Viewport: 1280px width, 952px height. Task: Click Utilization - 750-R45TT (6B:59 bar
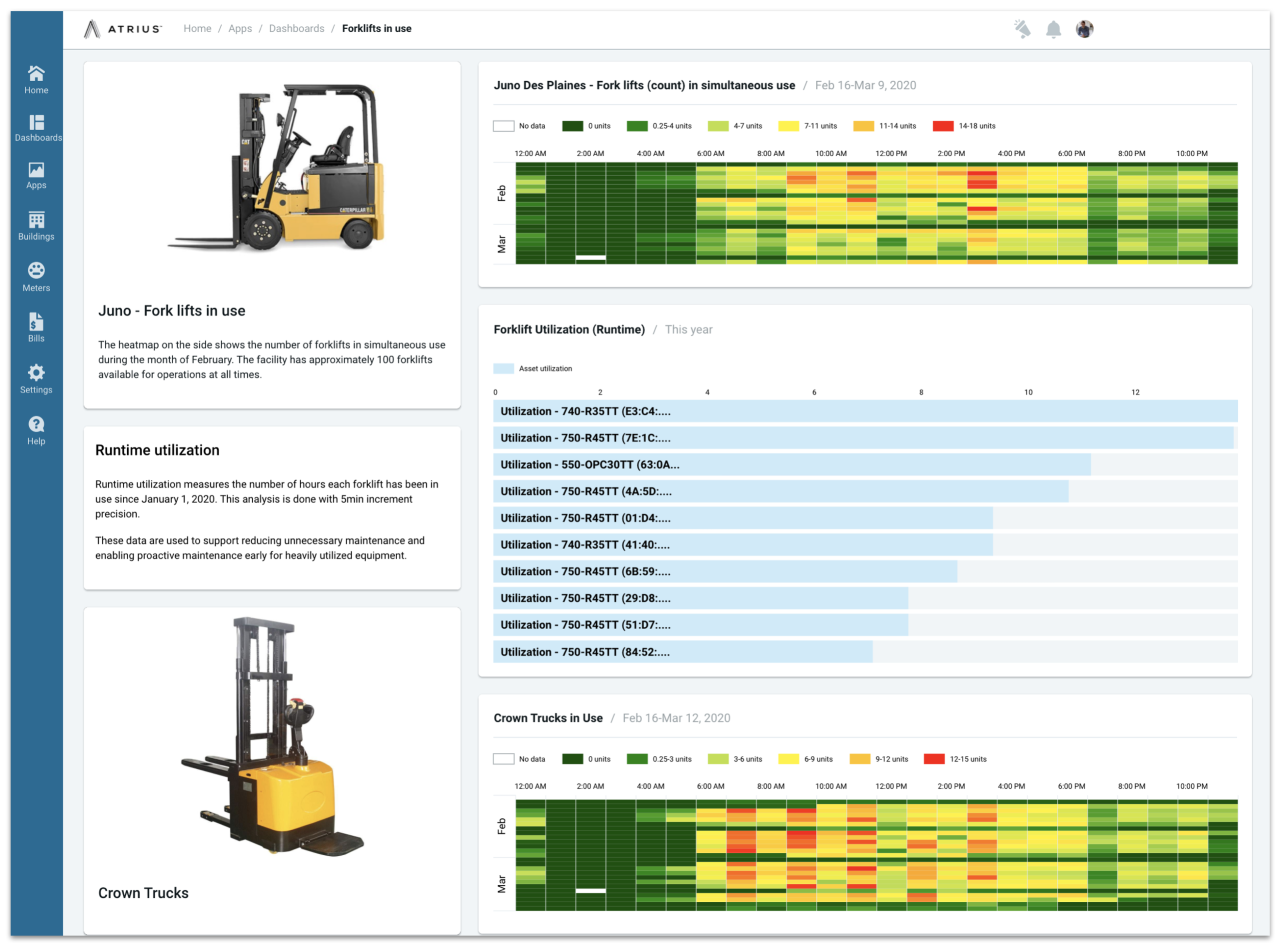pos(725,571)
